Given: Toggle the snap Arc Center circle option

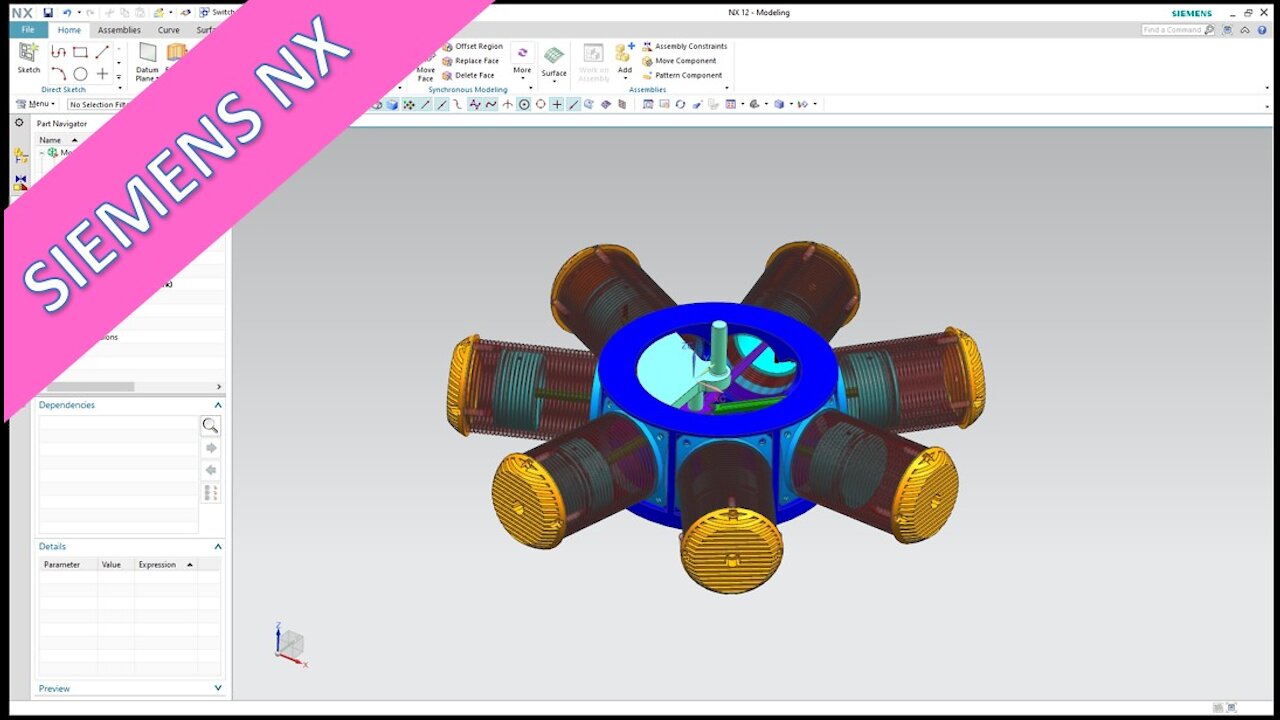Looking at the screenshot, I should 523,104.
